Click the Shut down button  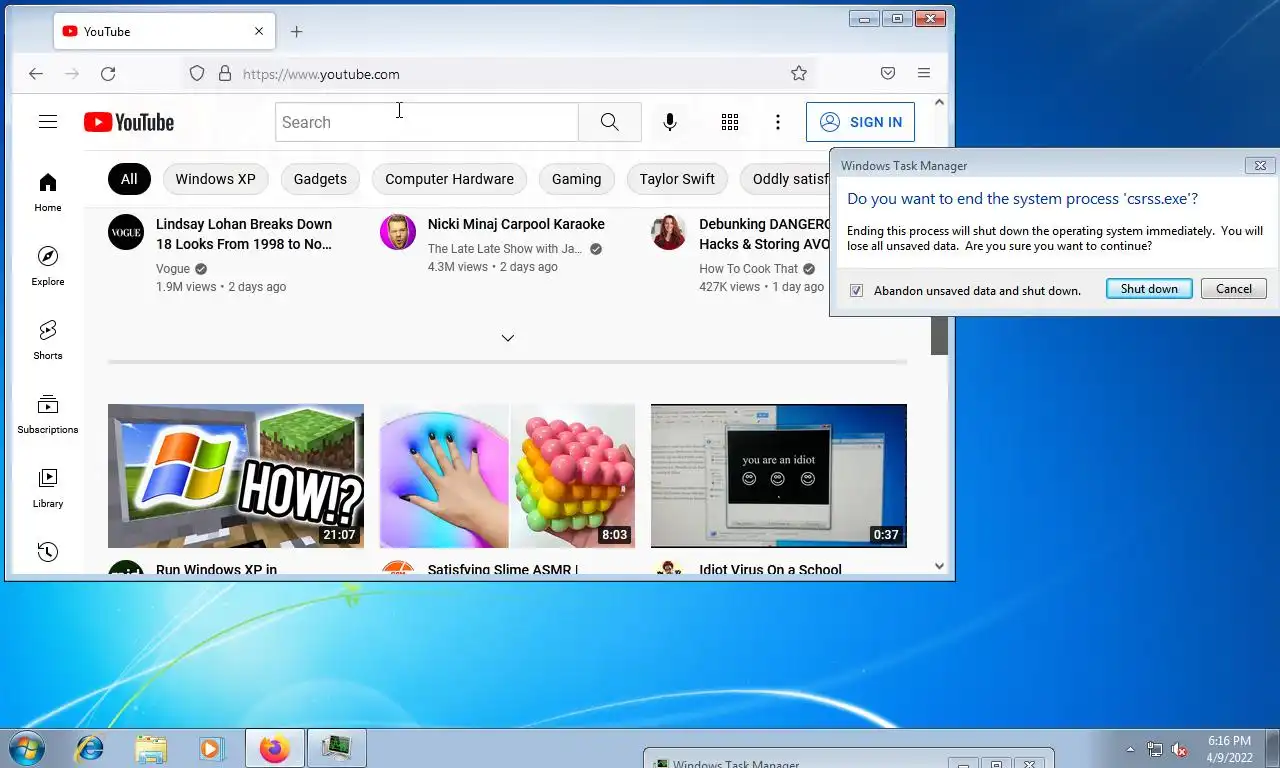pyautogui.click(x=1149, y=289)
